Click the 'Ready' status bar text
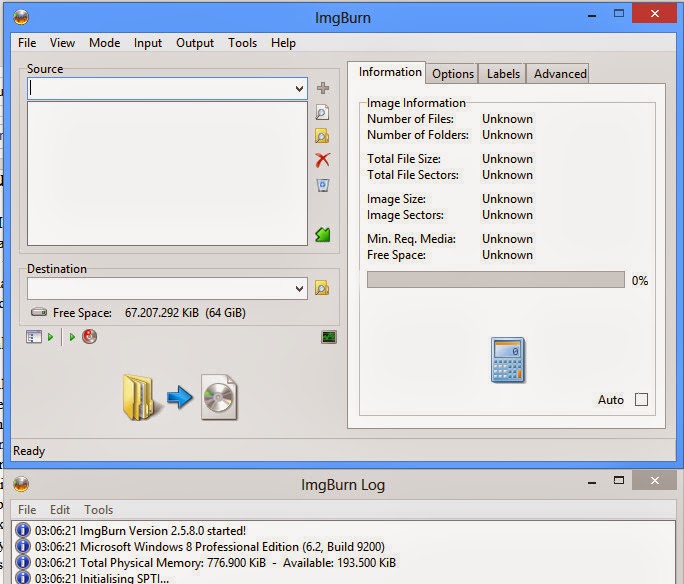The height and width of the screenshot is (584, 684). (29, 451)
